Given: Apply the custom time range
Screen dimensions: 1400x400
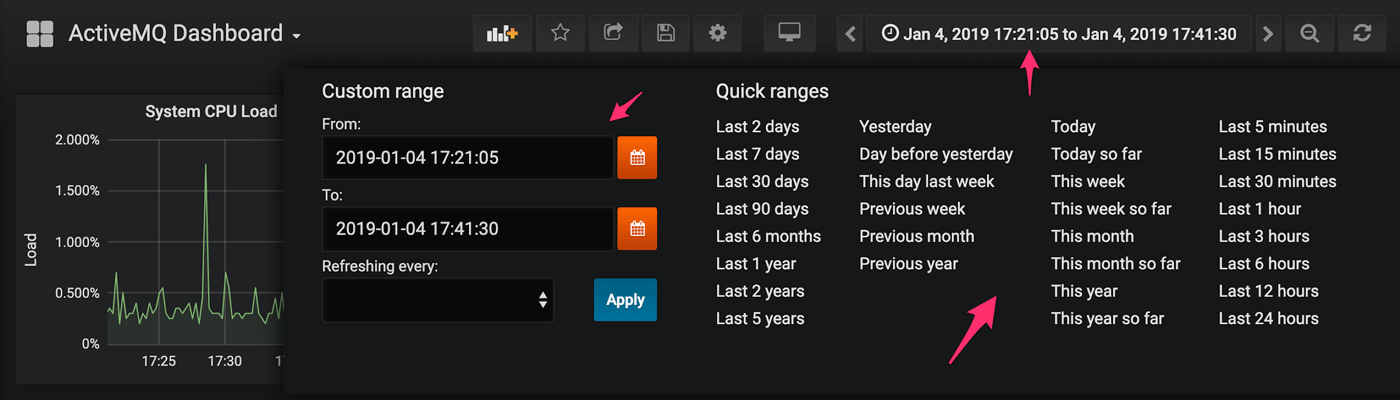Looking at the screenshot, I should click(625, 300).
